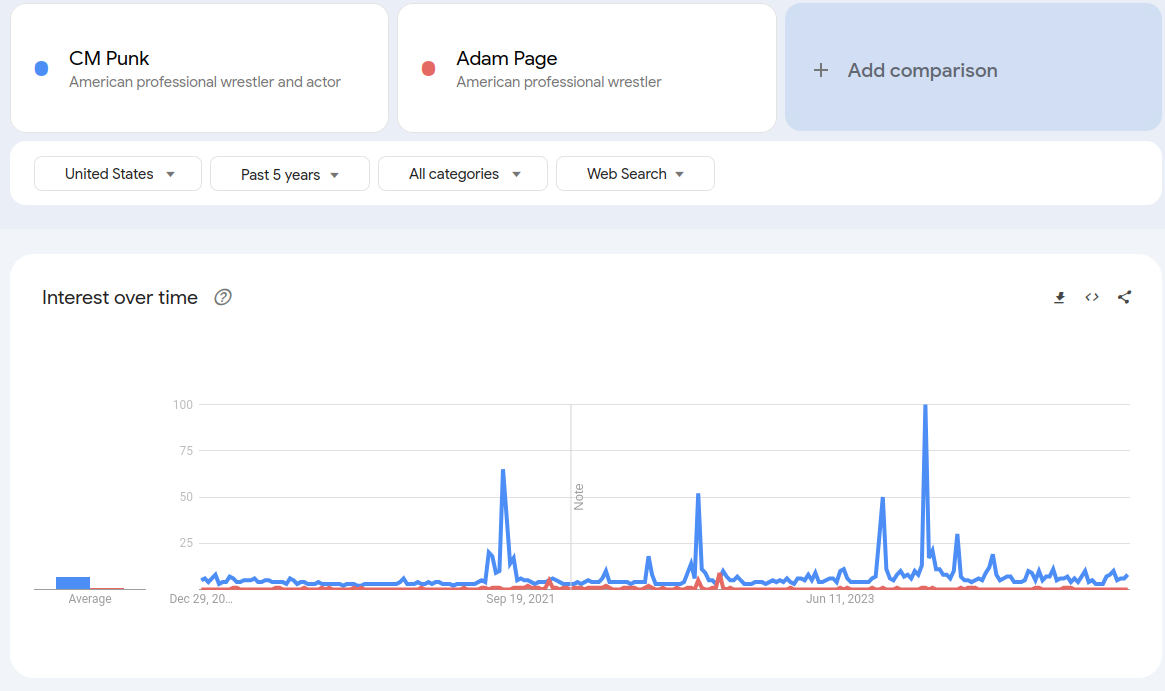Click the tallest blue peak at 100
Screen dimensions: 1165x691
click(x=925, y=407)
